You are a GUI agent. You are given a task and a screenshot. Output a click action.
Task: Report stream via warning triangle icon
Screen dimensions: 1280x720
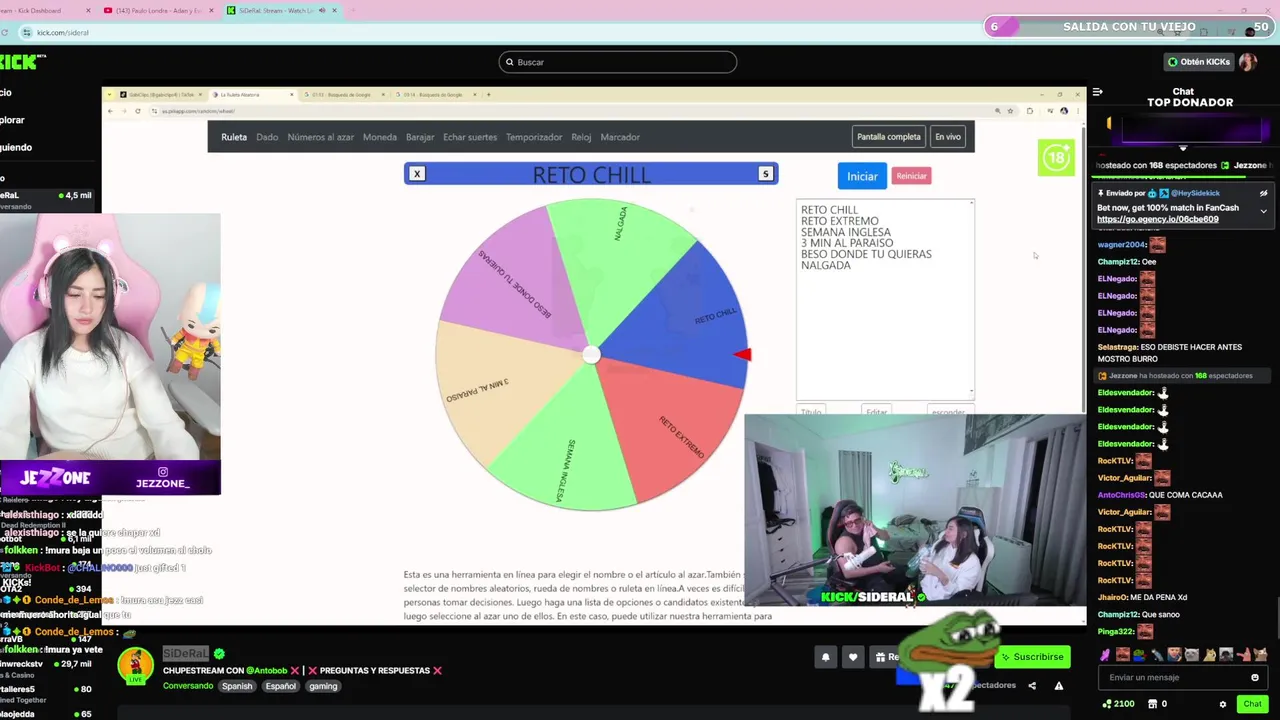pyautogui.click(x=1059, y=685)
